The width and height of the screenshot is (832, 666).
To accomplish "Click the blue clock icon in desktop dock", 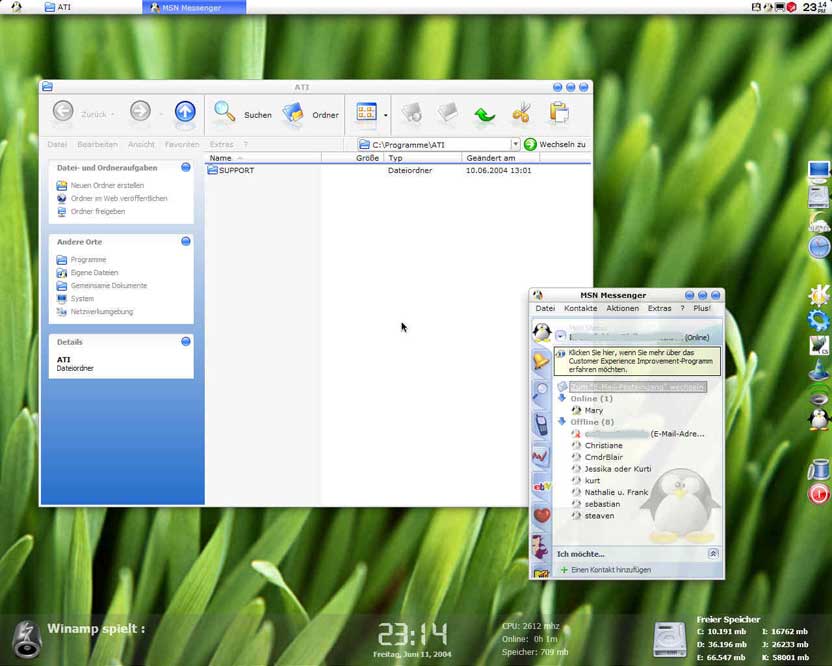I will (819, 248).
